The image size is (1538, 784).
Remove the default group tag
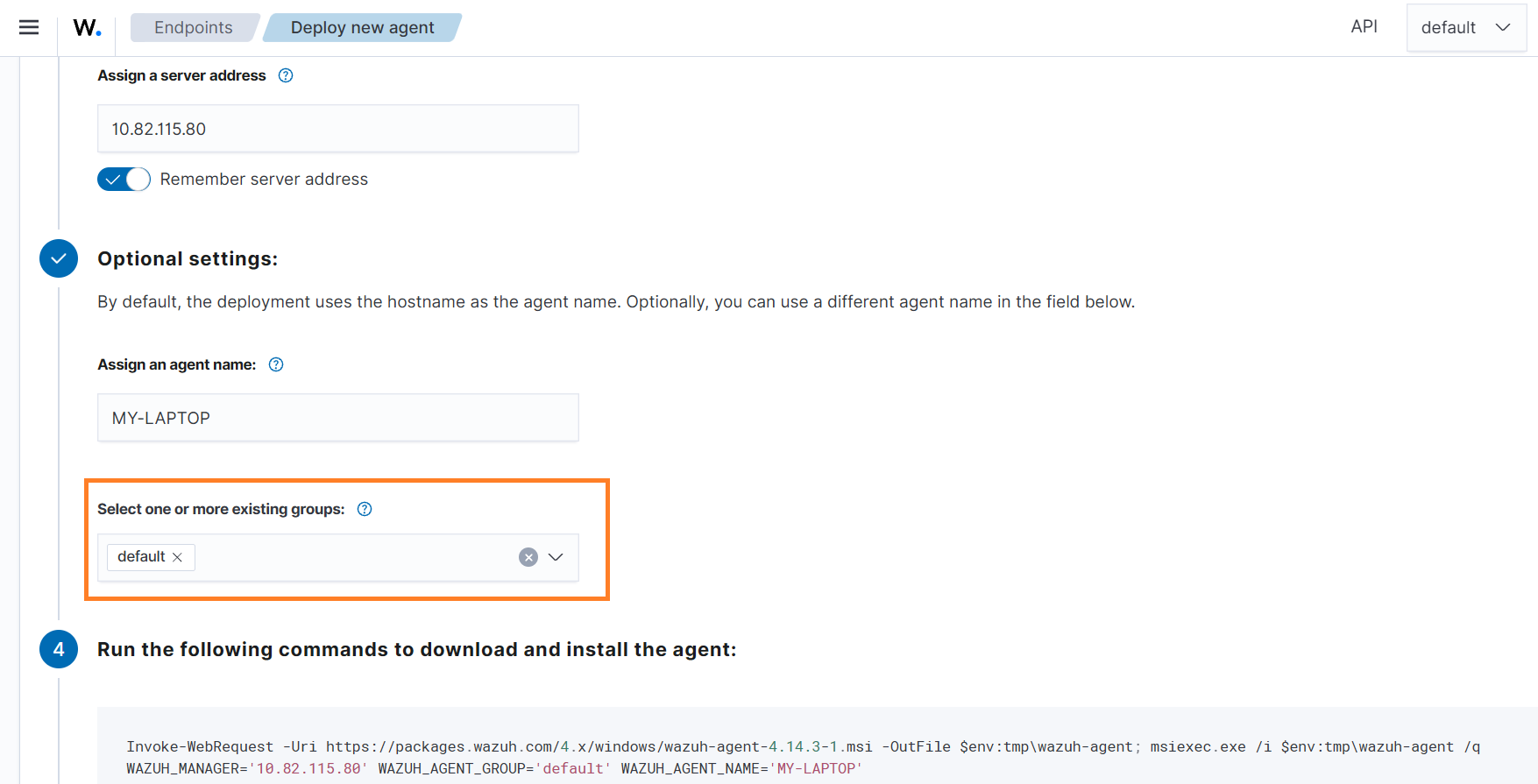[x=177, y=557]
